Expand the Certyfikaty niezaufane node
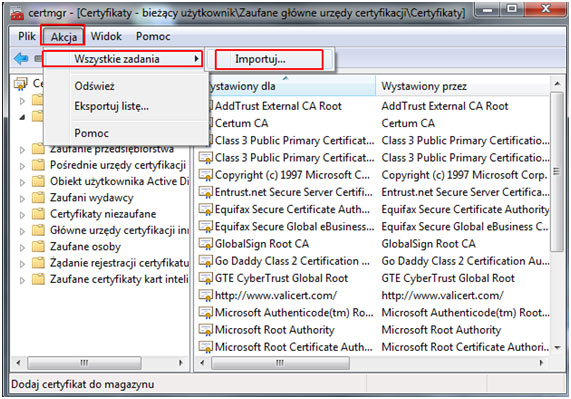 click(x=22, y=215)
